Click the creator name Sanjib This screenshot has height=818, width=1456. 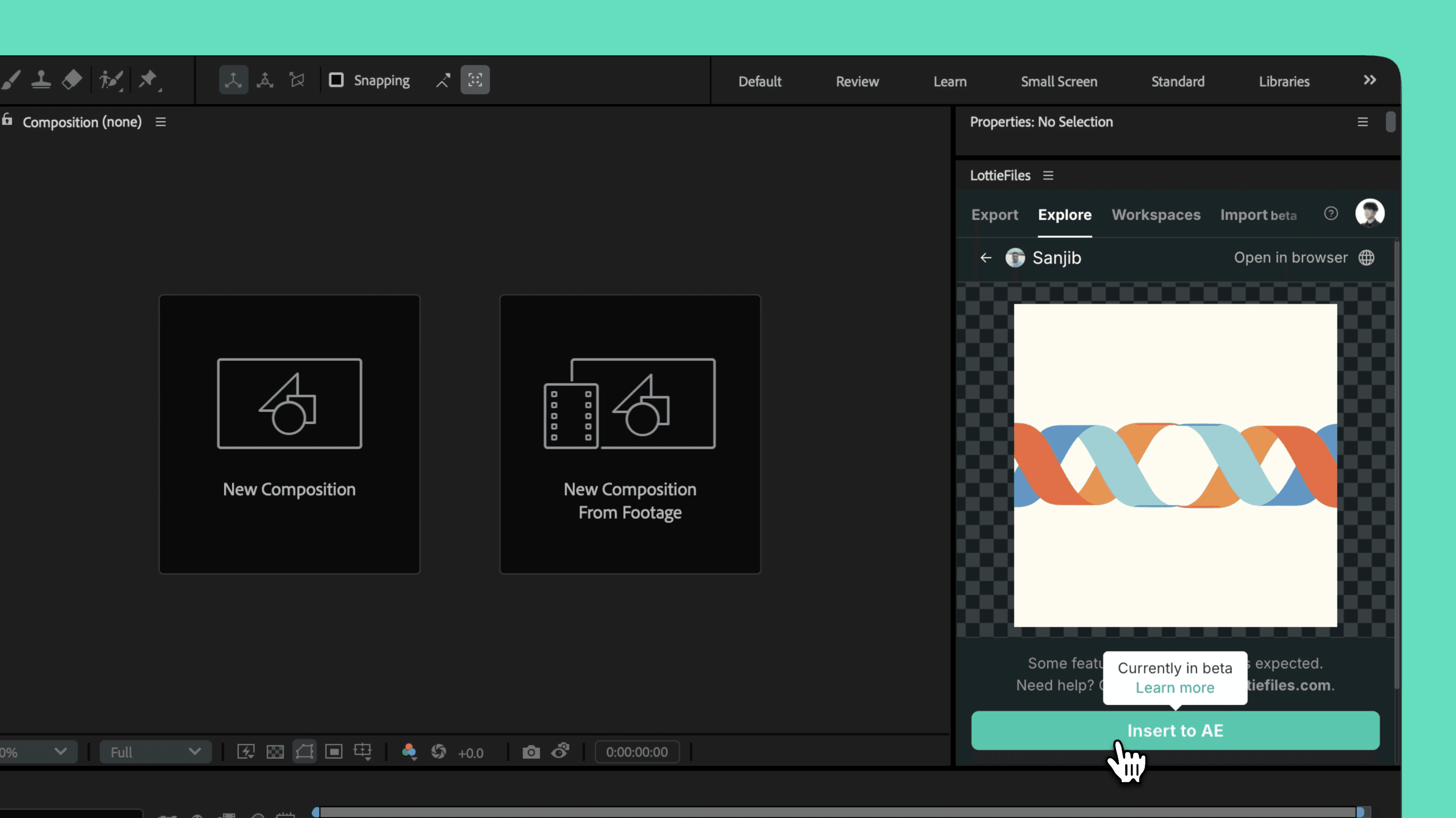coord(1057,258)
